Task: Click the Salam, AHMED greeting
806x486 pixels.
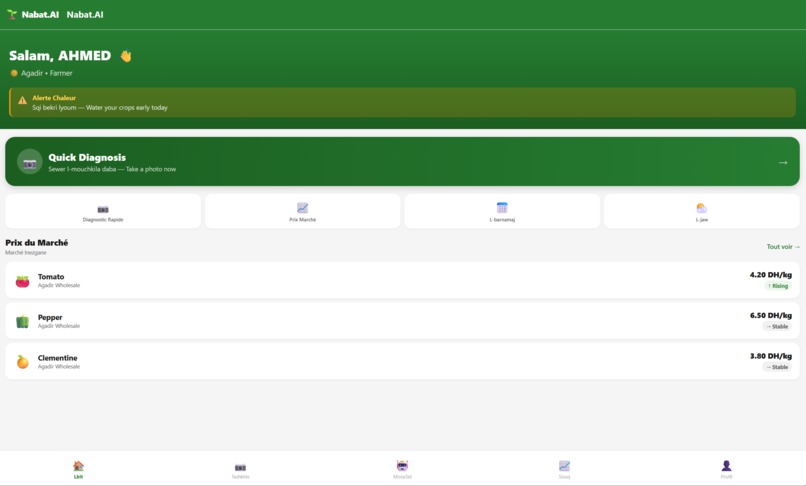Action: (60, 56)
